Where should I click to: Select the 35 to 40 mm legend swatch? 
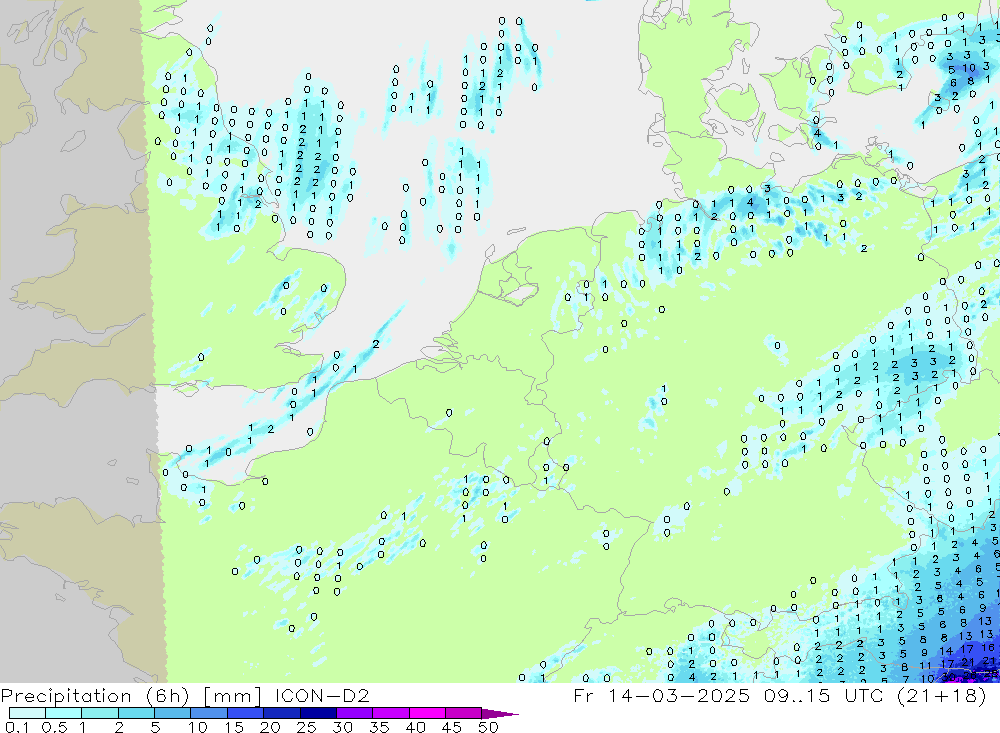(x=390, y=713)
